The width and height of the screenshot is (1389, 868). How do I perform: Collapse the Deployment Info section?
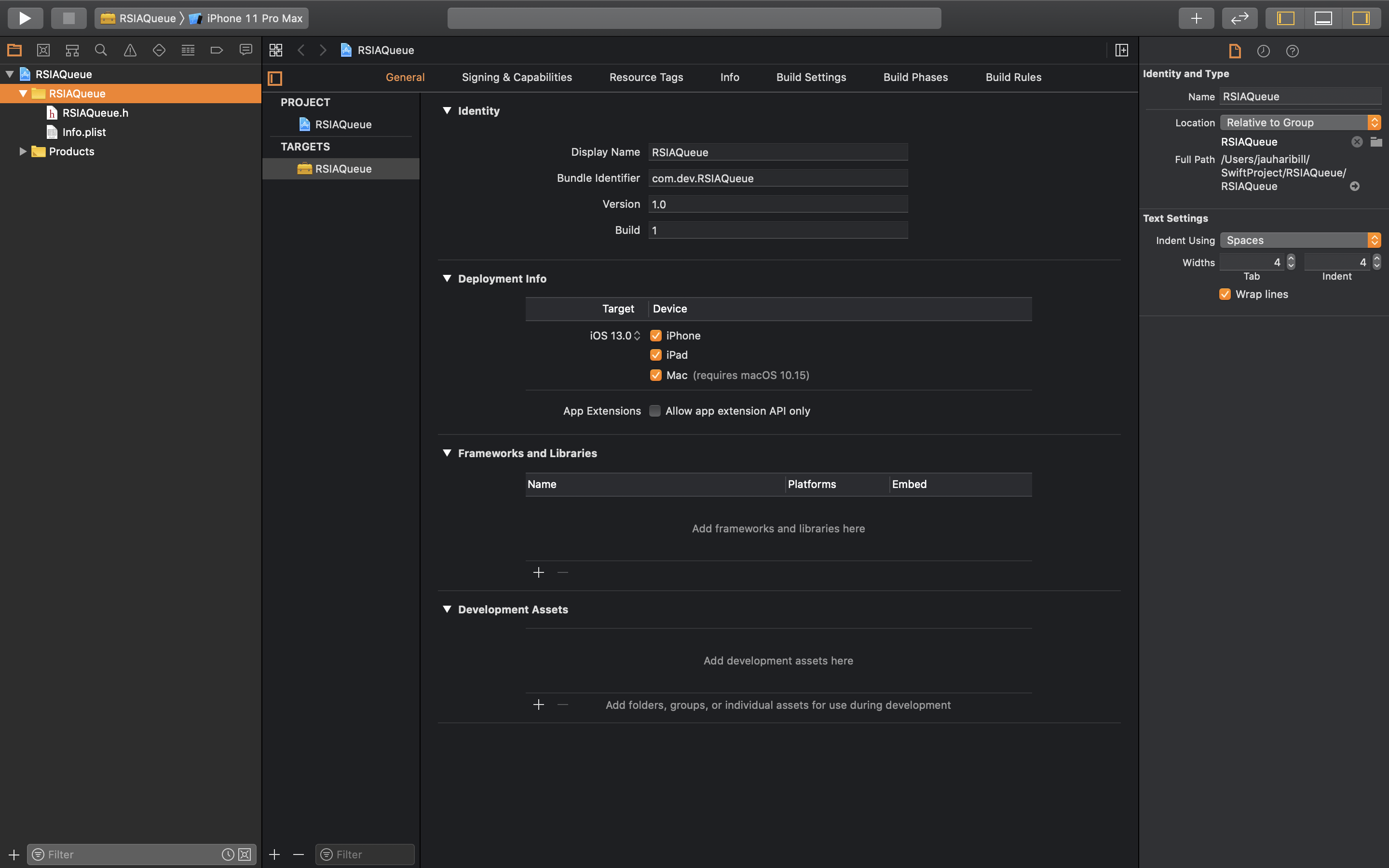click(x=447, y=278)
